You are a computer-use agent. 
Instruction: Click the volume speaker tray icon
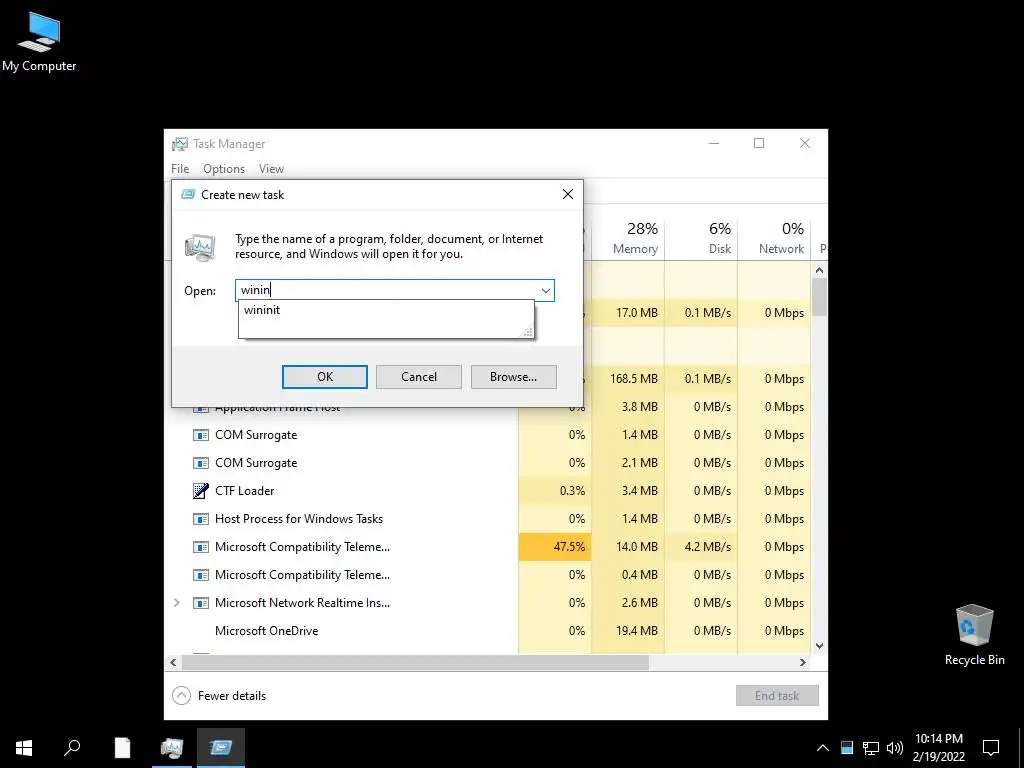pos(895,748)
